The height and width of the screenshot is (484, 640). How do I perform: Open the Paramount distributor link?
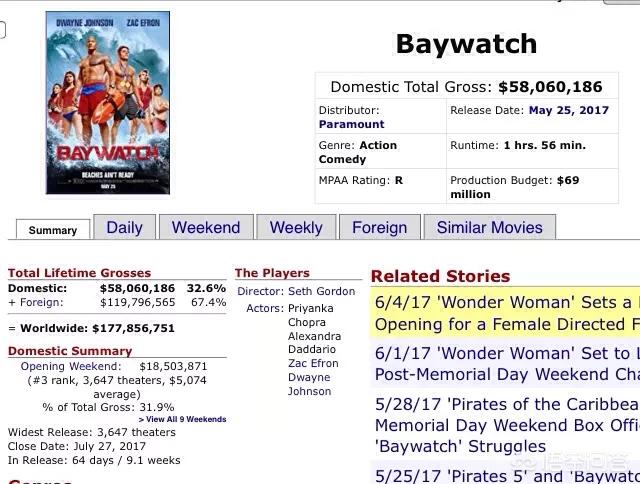coord(351,124)
